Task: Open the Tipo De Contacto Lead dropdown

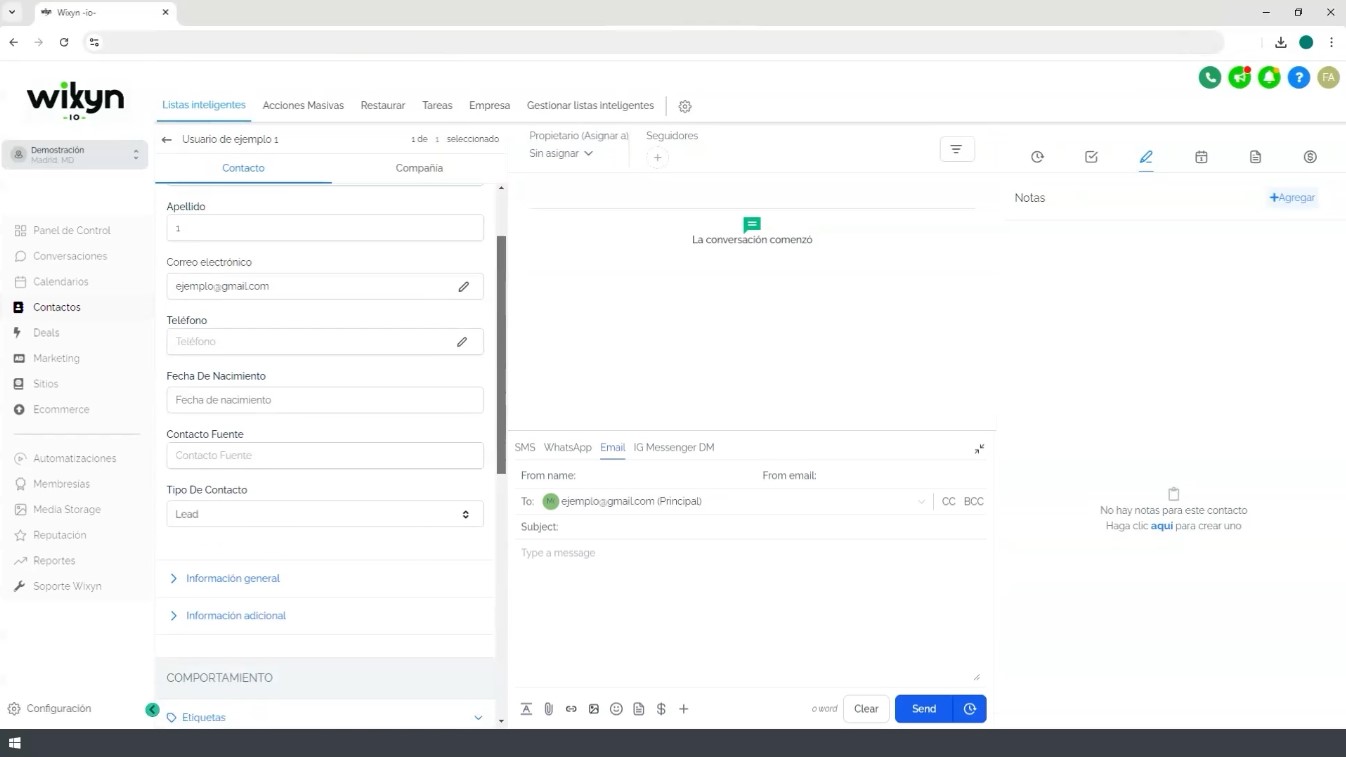Action: pyautogui.click(x=325, y=514)
